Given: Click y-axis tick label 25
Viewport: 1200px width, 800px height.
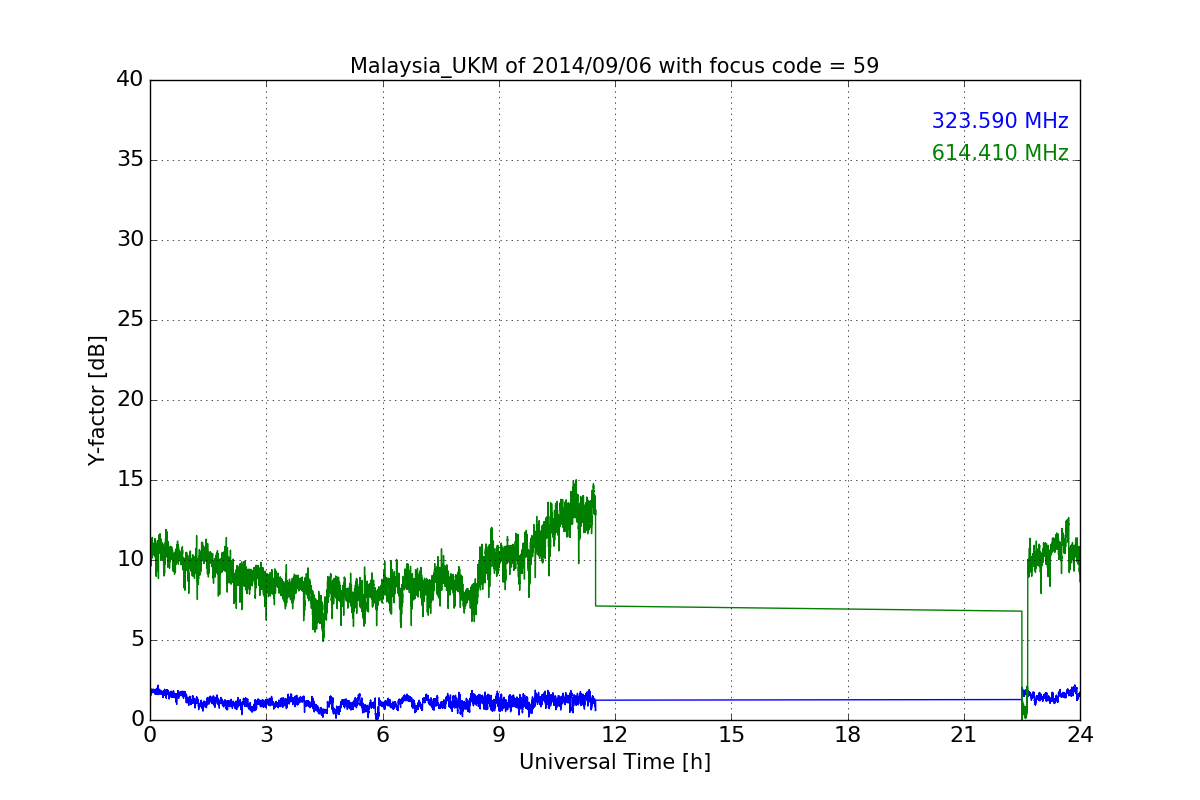Looking at the screenshot, I should coord(129,320).
